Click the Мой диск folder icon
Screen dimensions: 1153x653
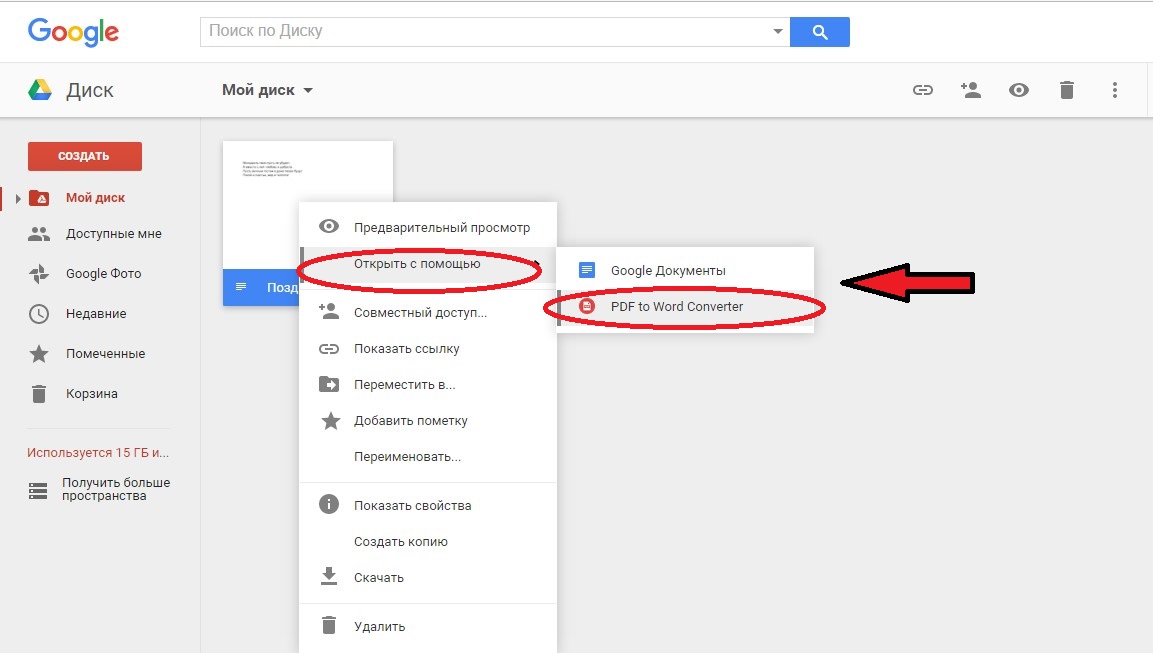[39, 198]
